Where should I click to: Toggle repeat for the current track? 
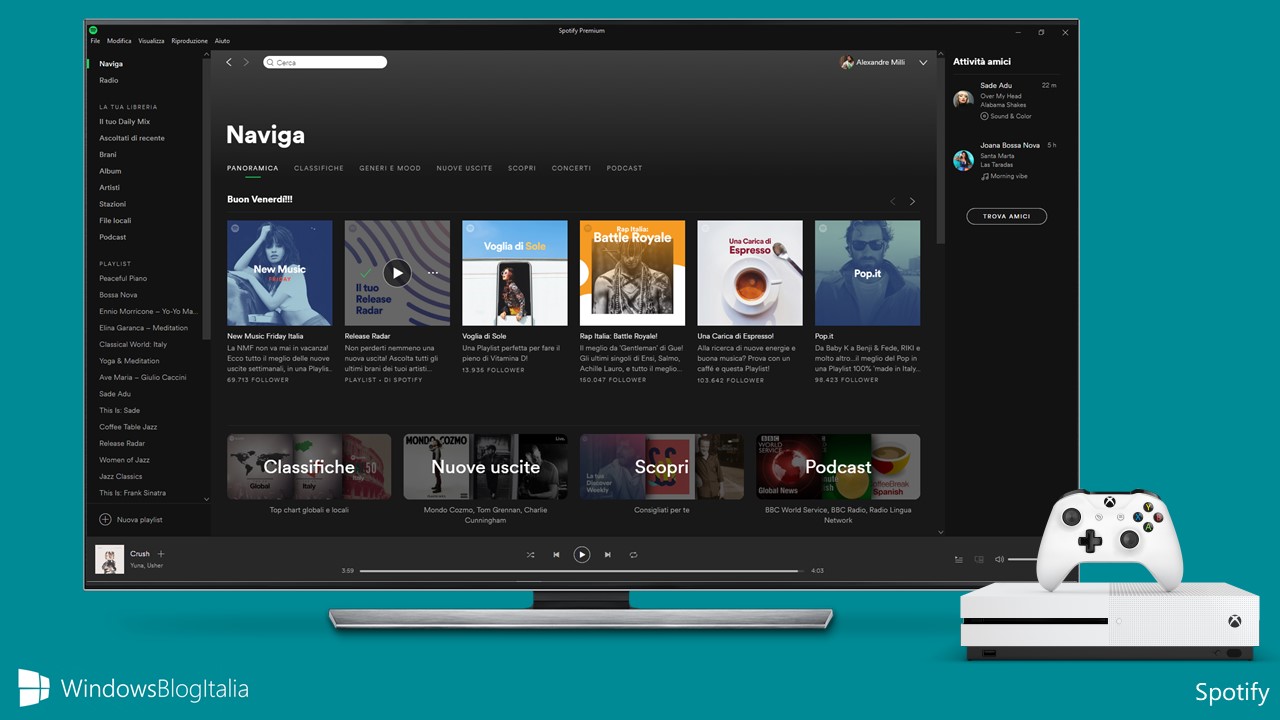(x=634, y=554)
